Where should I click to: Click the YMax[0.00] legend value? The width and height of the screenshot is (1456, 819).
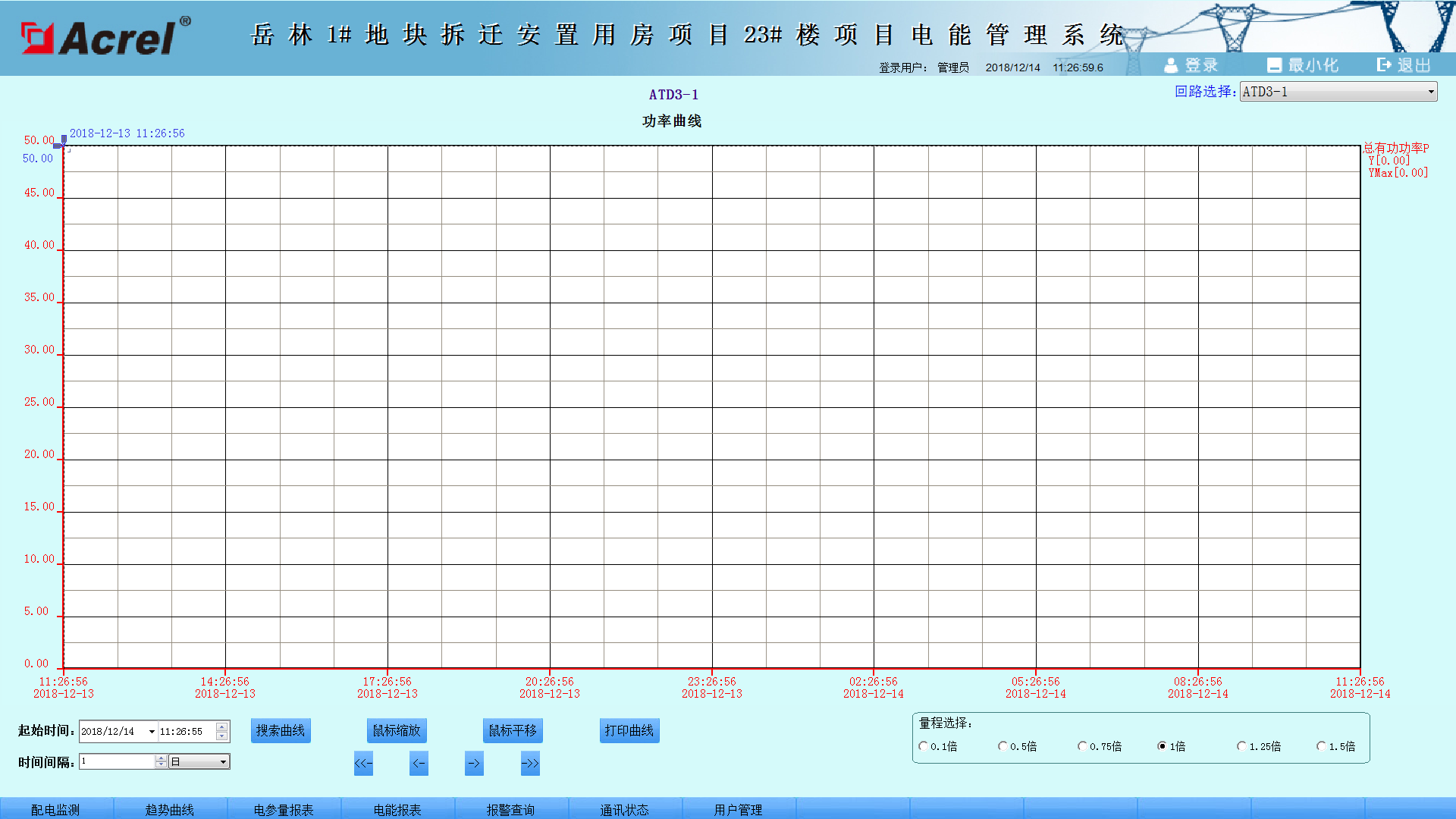point(1398,173)
